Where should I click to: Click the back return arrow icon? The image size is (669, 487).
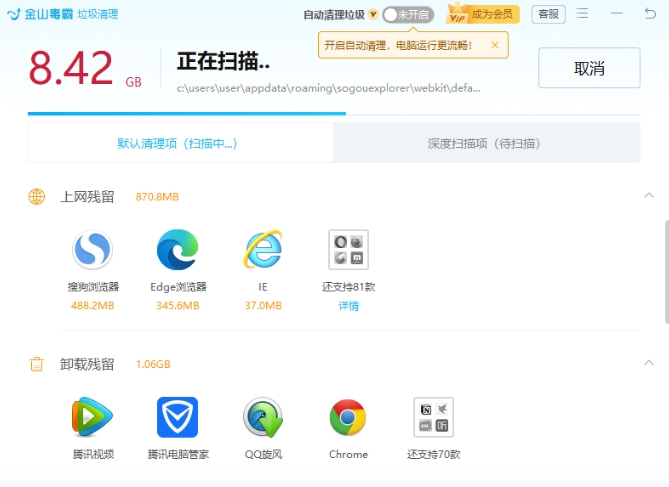click(650, 14)
